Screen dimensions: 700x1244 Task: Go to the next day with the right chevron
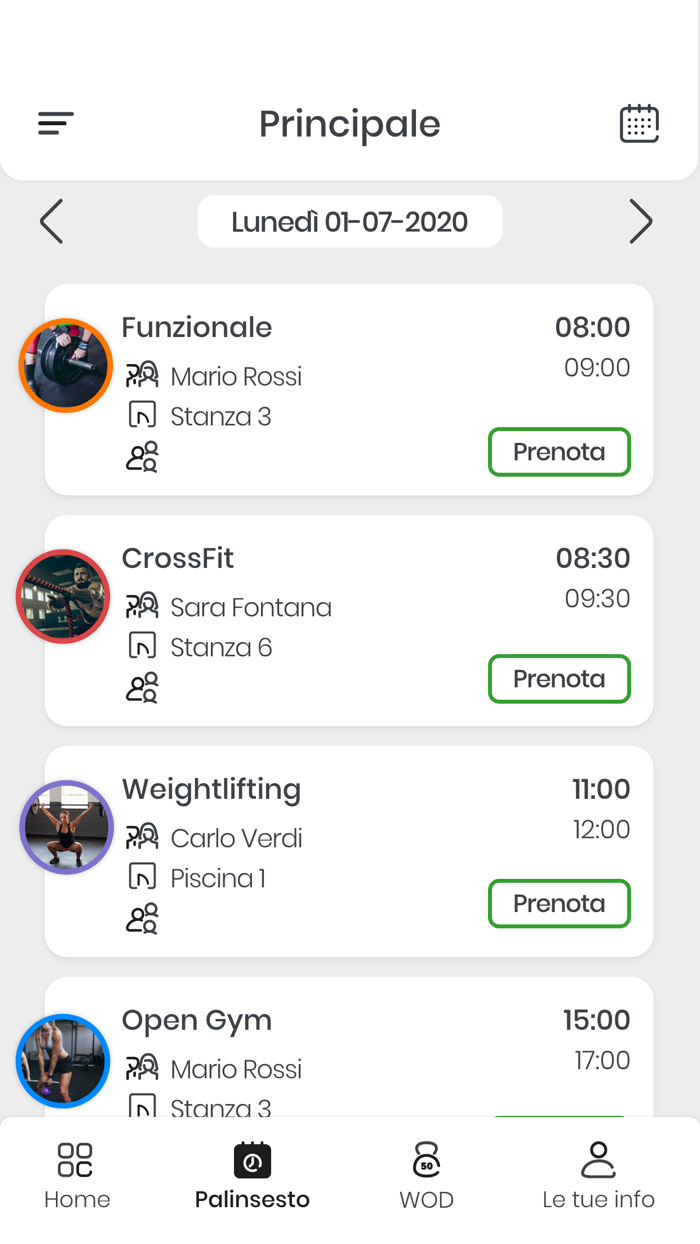[x=641, y=221]
